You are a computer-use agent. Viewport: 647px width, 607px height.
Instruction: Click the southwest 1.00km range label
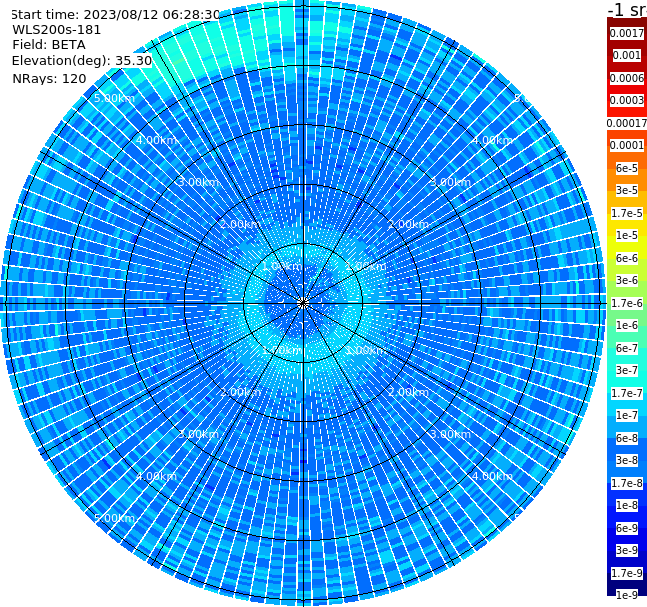283,351
